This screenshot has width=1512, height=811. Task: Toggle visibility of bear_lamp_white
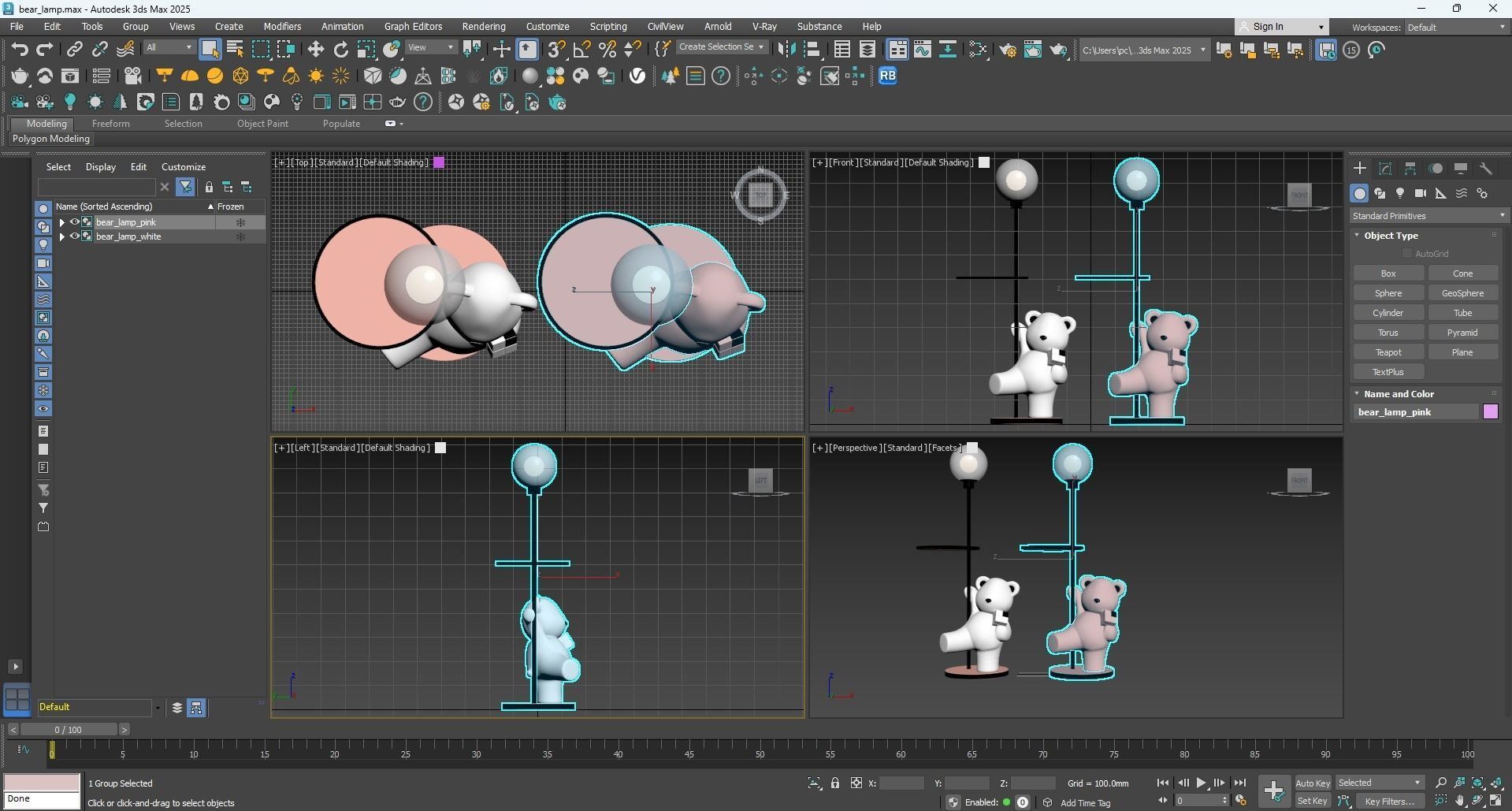pos(75,236)
